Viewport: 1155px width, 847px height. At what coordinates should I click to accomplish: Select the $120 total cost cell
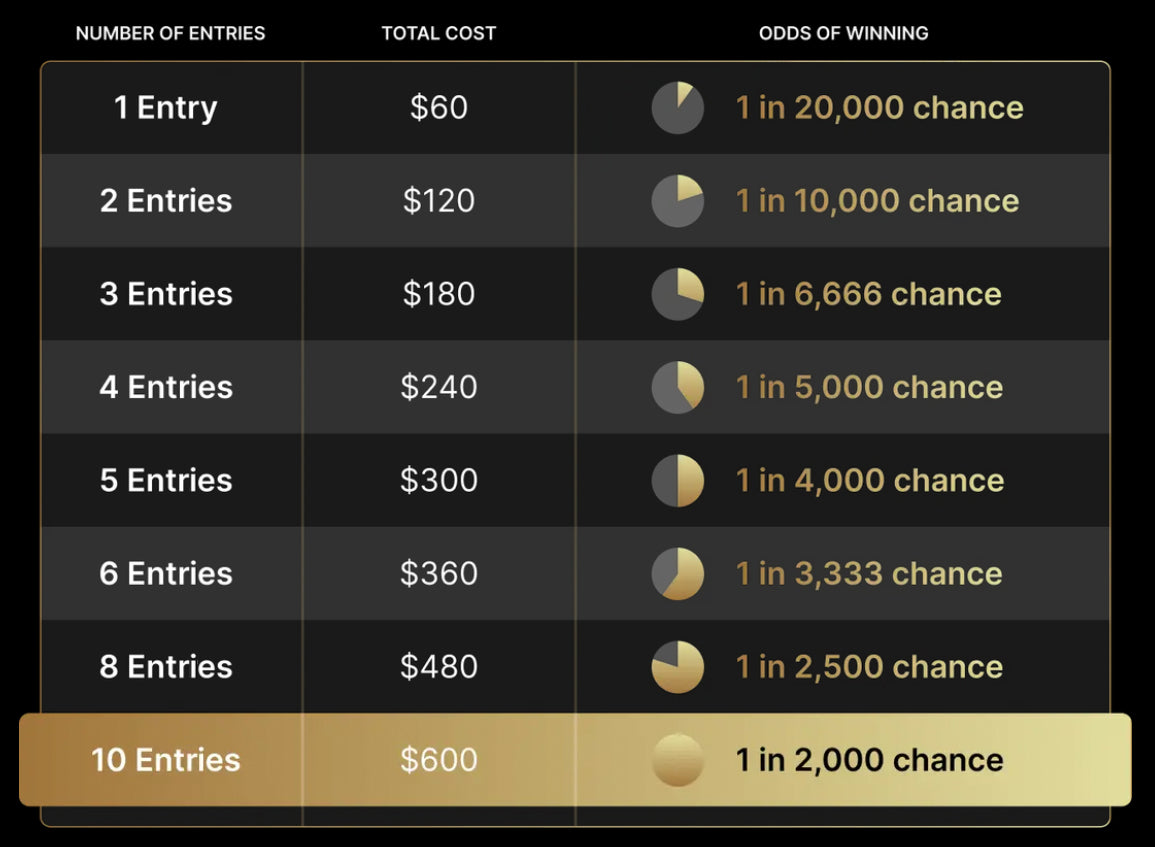pos(438,200)
